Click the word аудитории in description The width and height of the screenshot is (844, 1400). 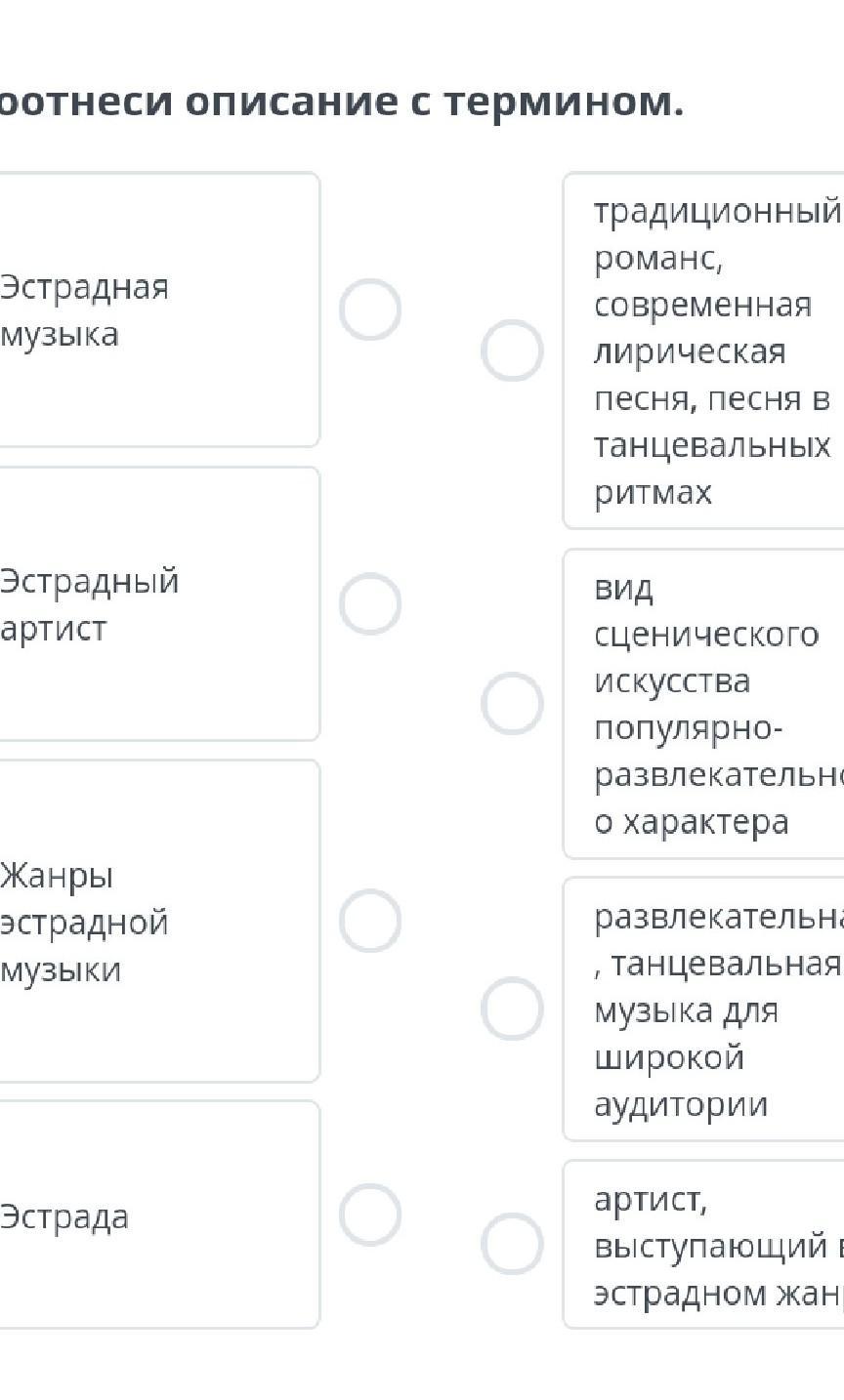681,1104
